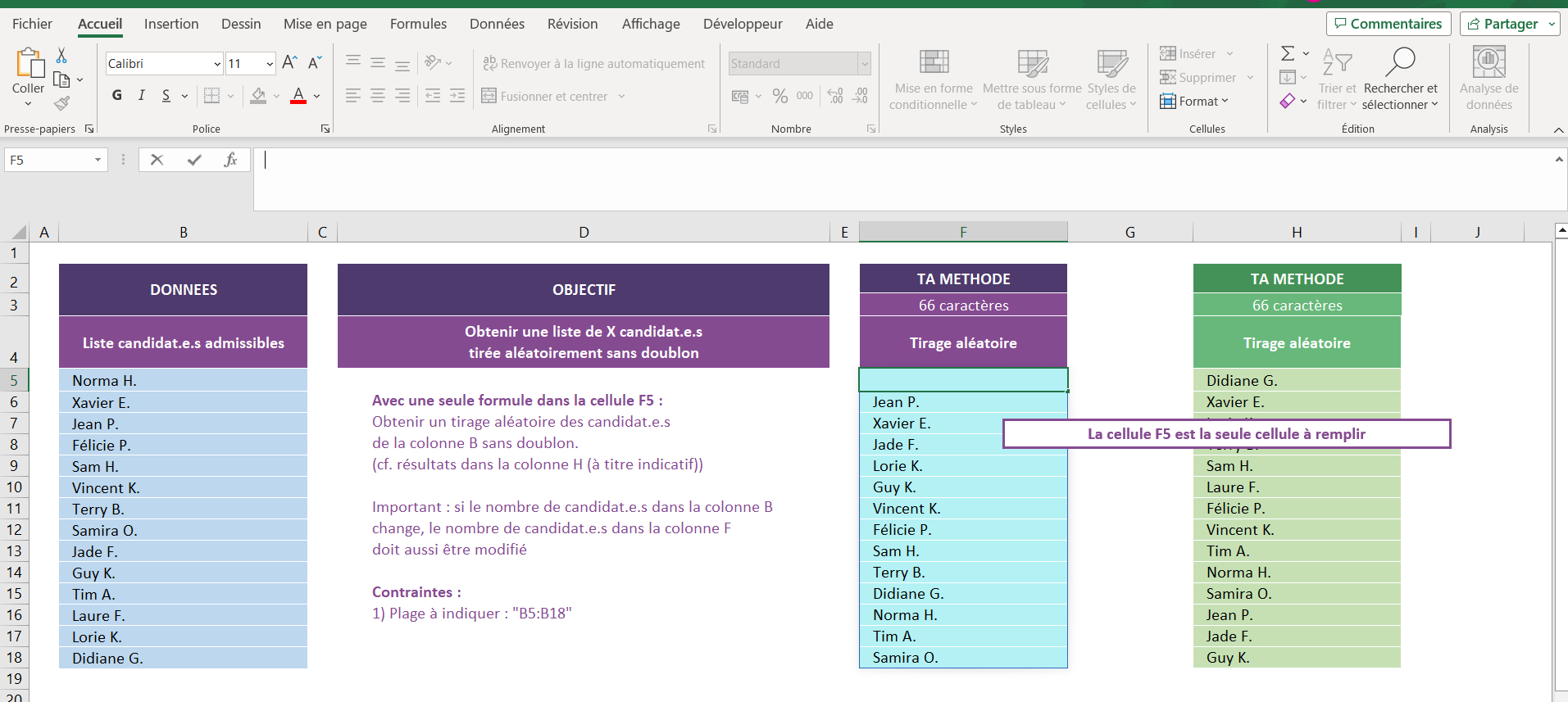Screen dimensions: 1568x702
Task: Click the AutoSum sigma icon
Action: tap(1288, 54)
